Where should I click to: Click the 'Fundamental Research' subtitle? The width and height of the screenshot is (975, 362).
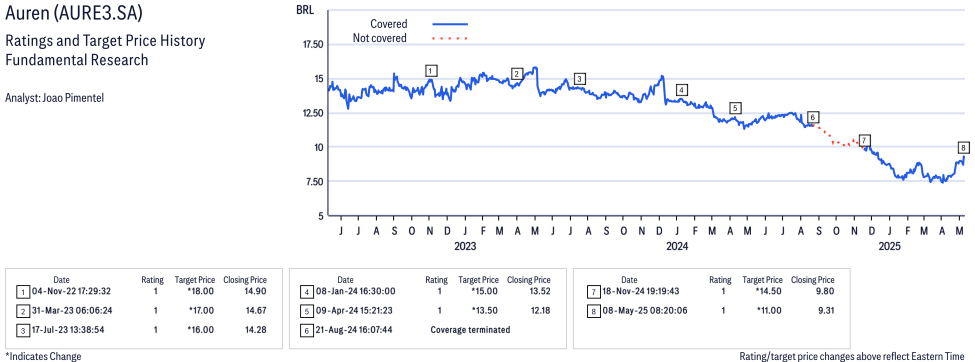click(x=76, y=60)
